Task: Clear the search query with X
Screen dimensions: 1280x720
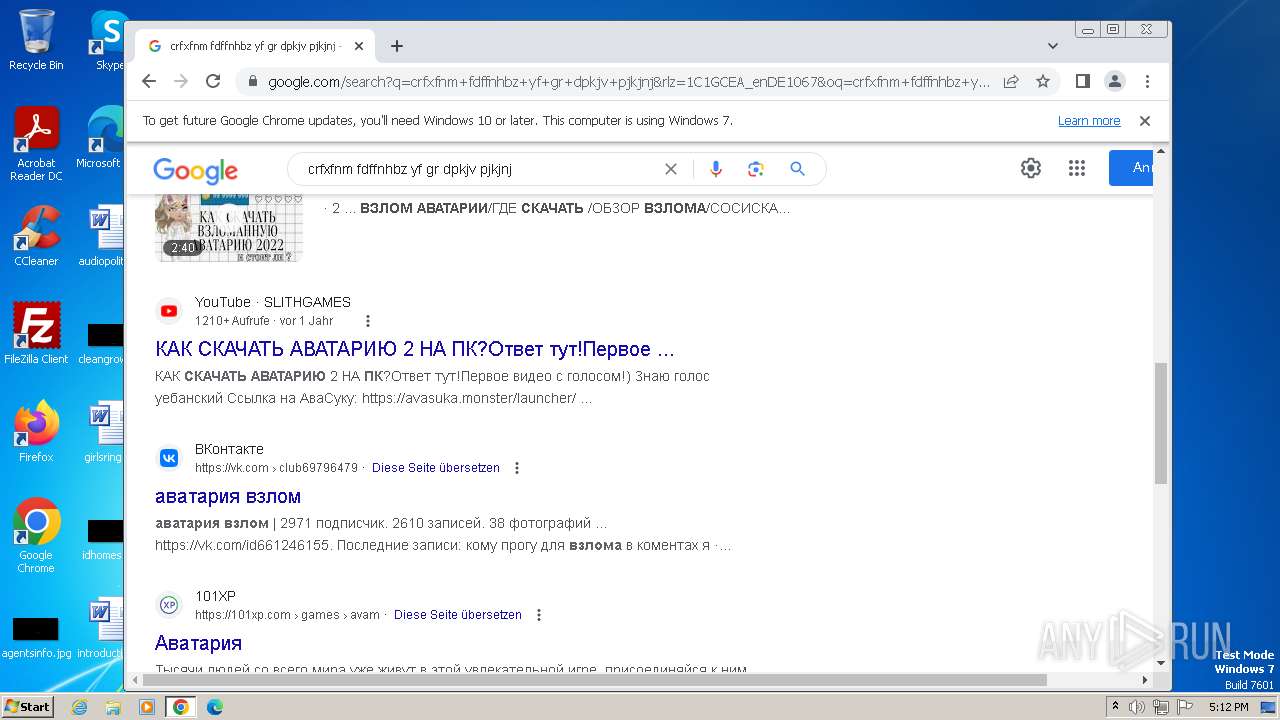Action: (x=671, y=169)
